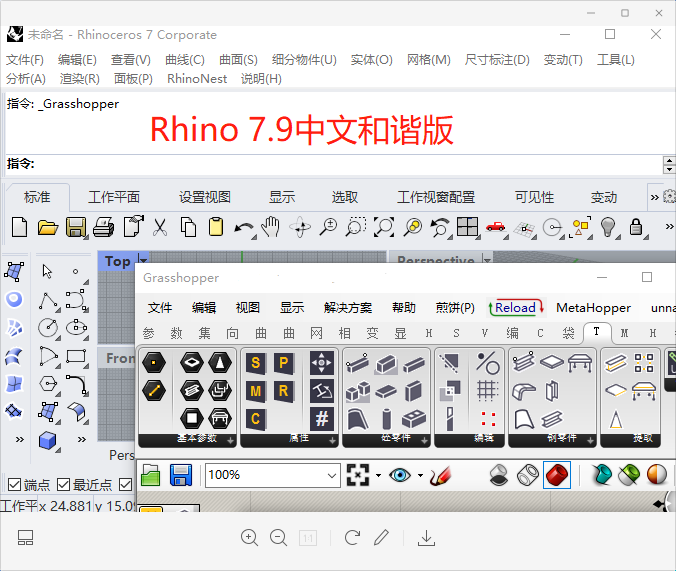This screenshot has width=676, height=571.
Task: Click the Rotate view icon
Action: click(x=300, y=227)
